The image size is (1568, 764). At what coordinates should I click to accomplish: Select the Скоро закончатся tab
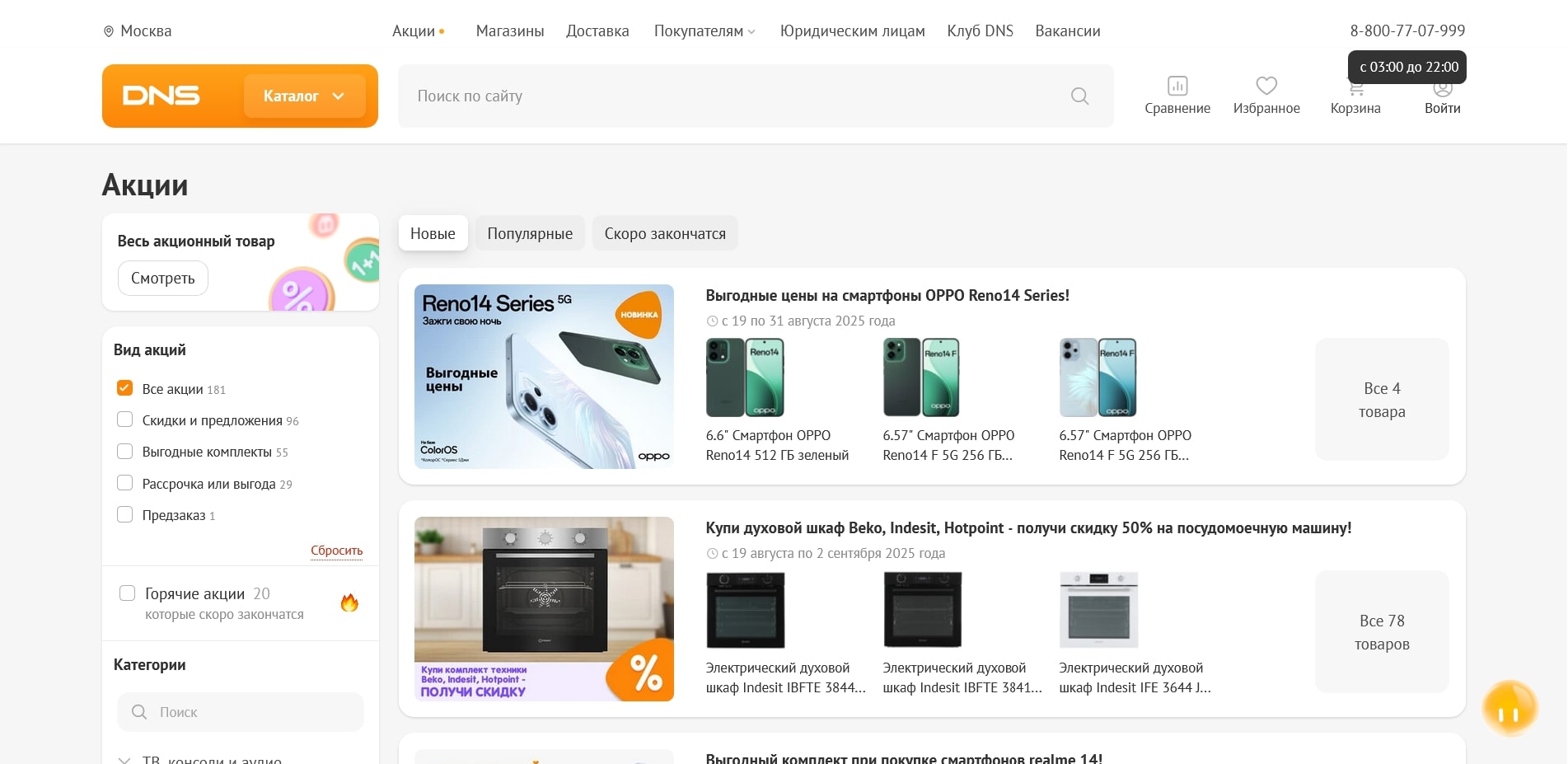[x=664, y=233]
